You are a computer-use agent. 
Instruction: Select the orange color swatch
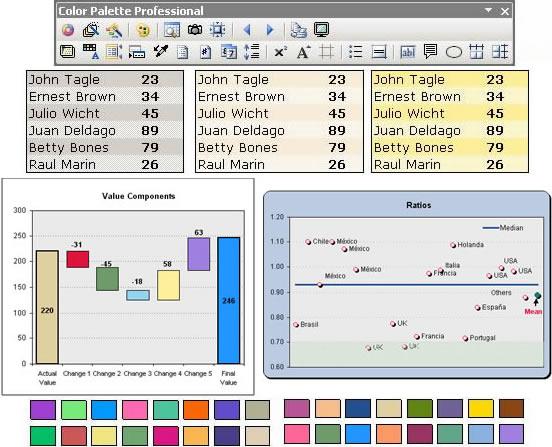tap(196, 410)
